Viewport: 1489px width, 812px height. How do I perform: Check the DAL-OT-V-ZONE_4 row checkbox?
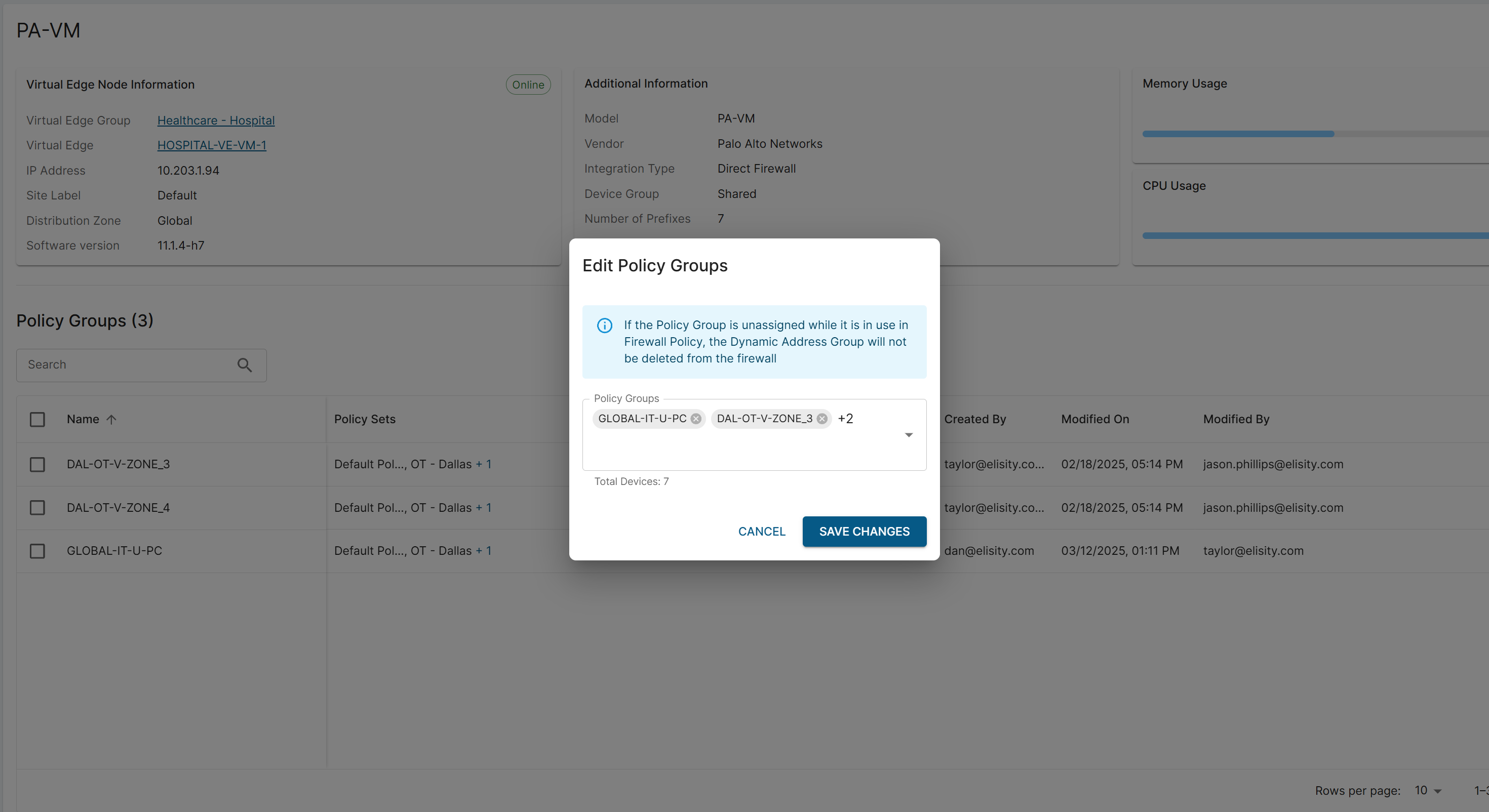click(37, 508)
